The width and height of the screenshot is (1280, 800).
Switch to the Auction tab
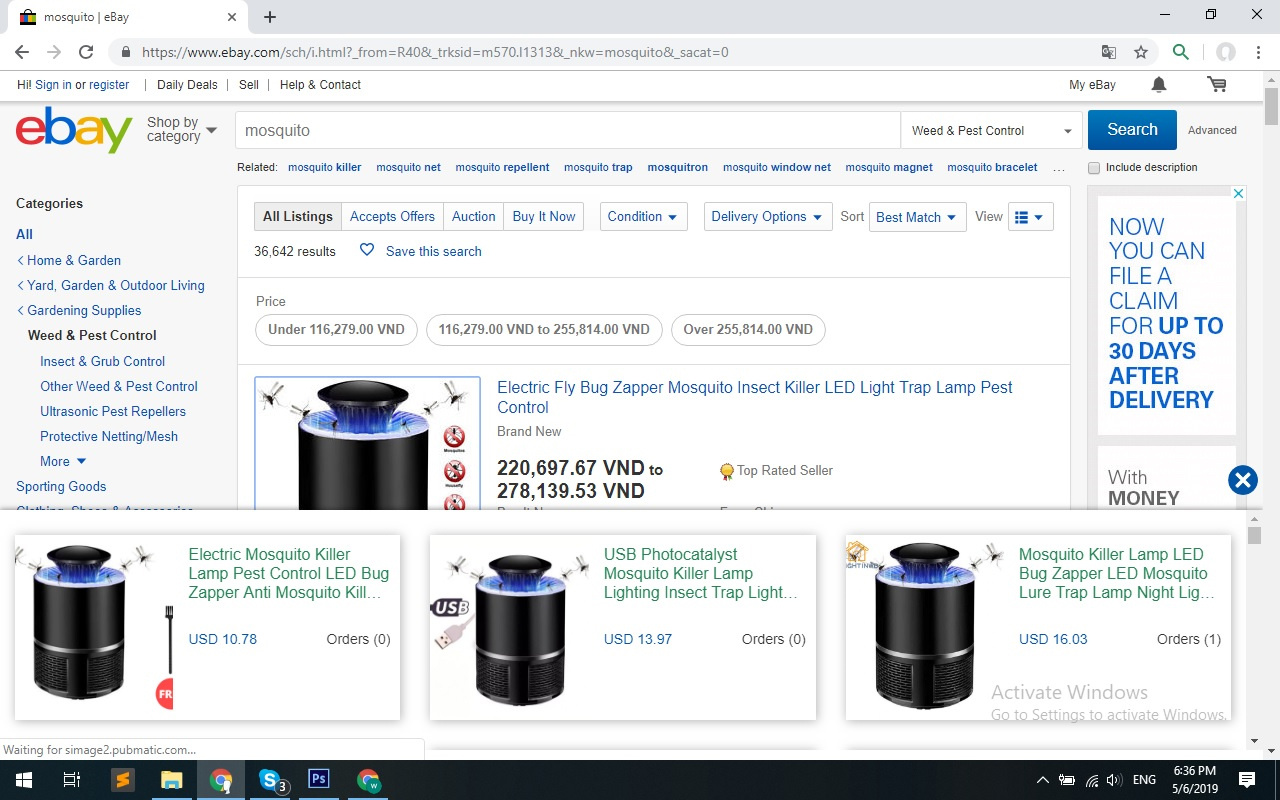(473, 217)
